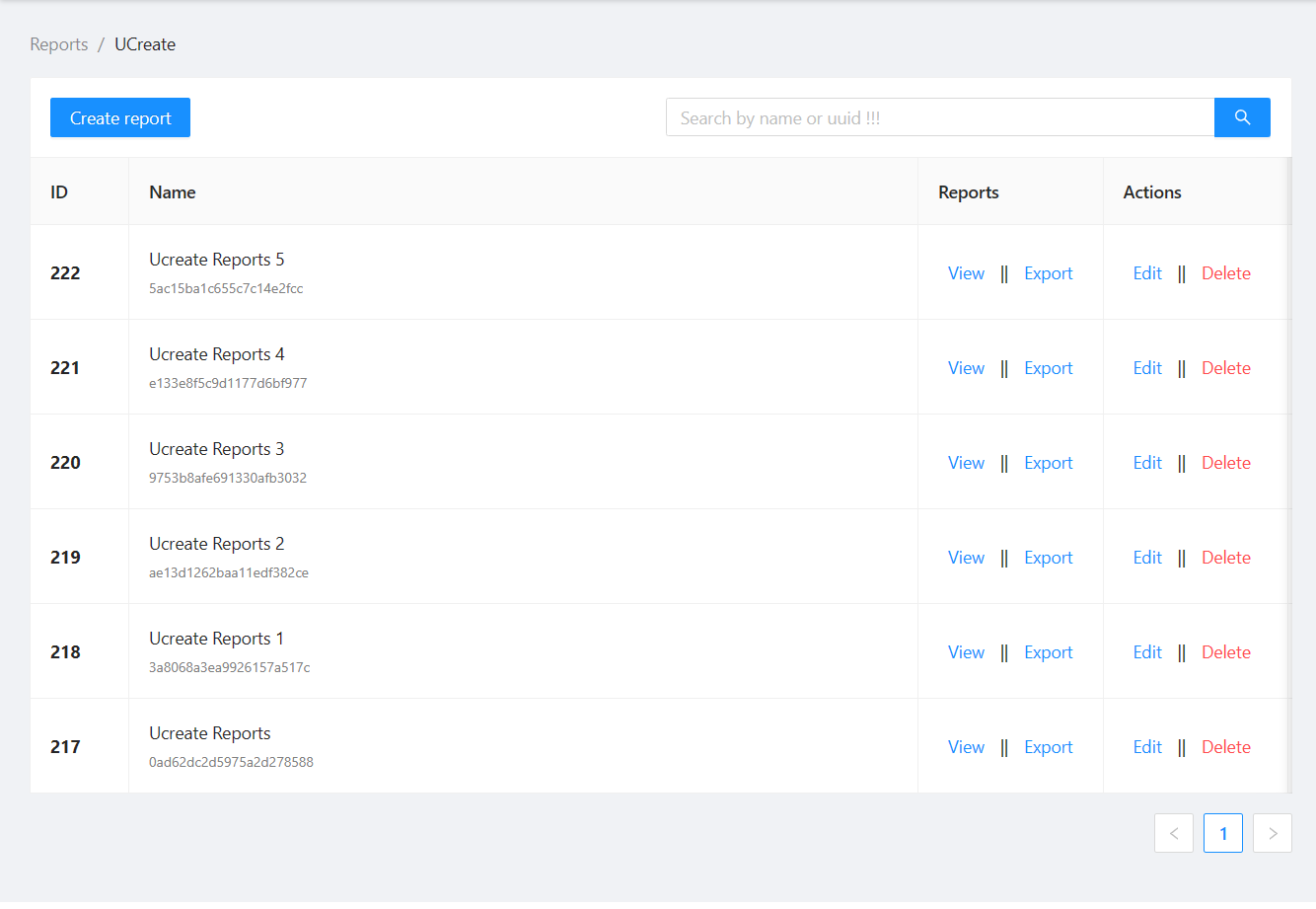Click uuid e133e8f5c9d1177d6bf977
1316x909 pixels.
coord(228,383)
